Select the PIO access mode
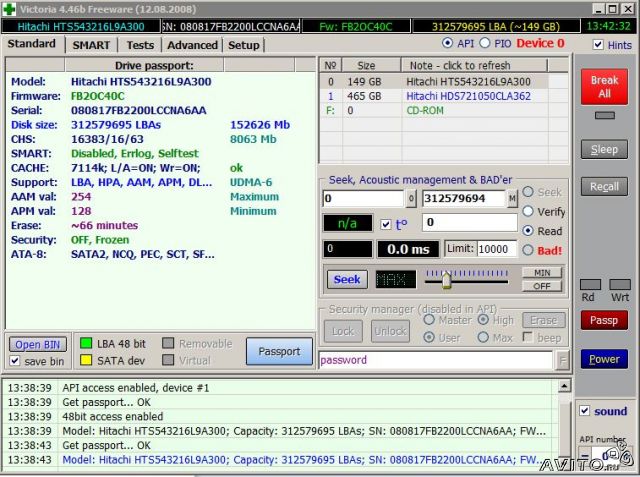 484,43
